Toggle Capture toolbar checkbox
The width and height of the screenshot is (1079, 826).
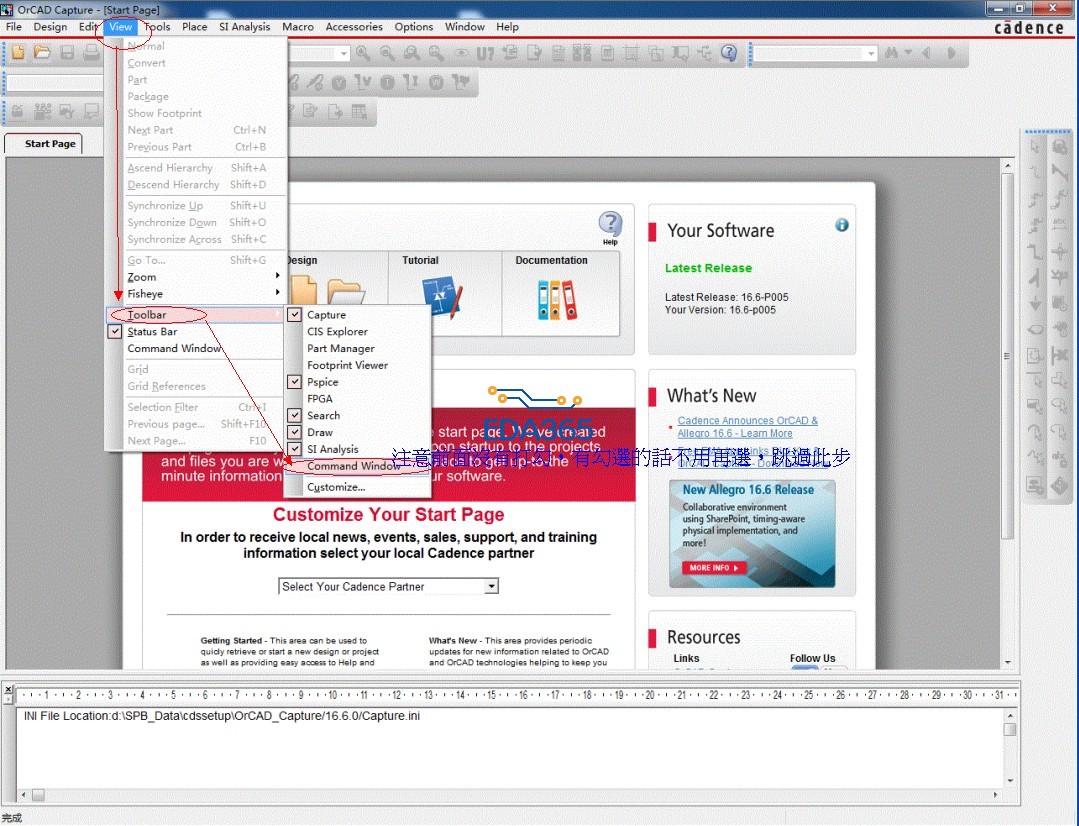pyautogui.click(x=295, y=315)
